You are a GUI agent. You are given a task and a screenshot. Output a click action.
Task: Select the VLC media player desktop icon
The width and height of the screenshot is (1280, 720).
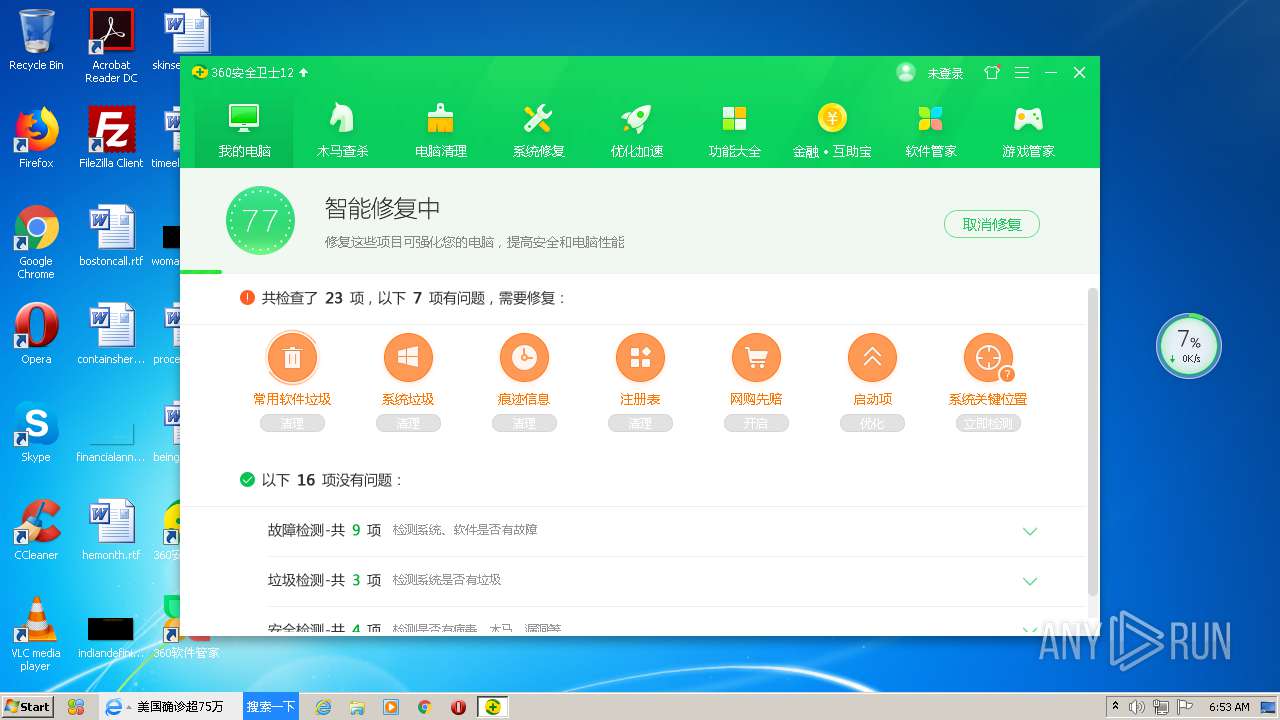coord(36,634)
